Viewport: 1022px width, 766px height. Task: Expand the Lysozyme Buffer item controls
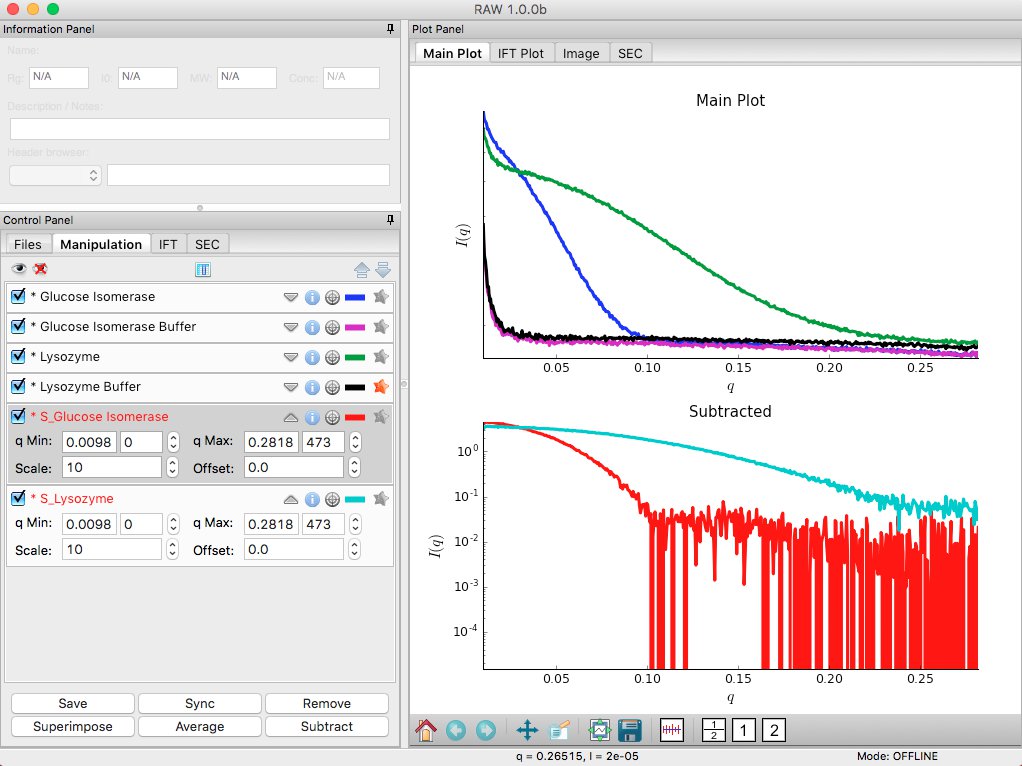pyautogui.click(x=291, y=387)
